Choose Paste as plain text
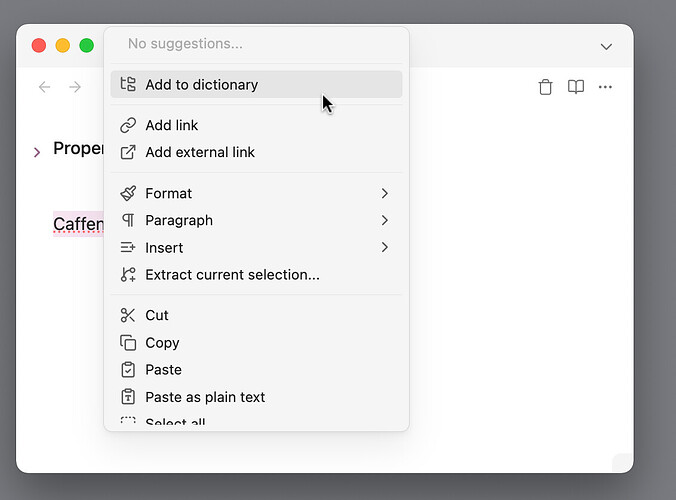This screenshot has height=500, width=676. tap(205, 397)
